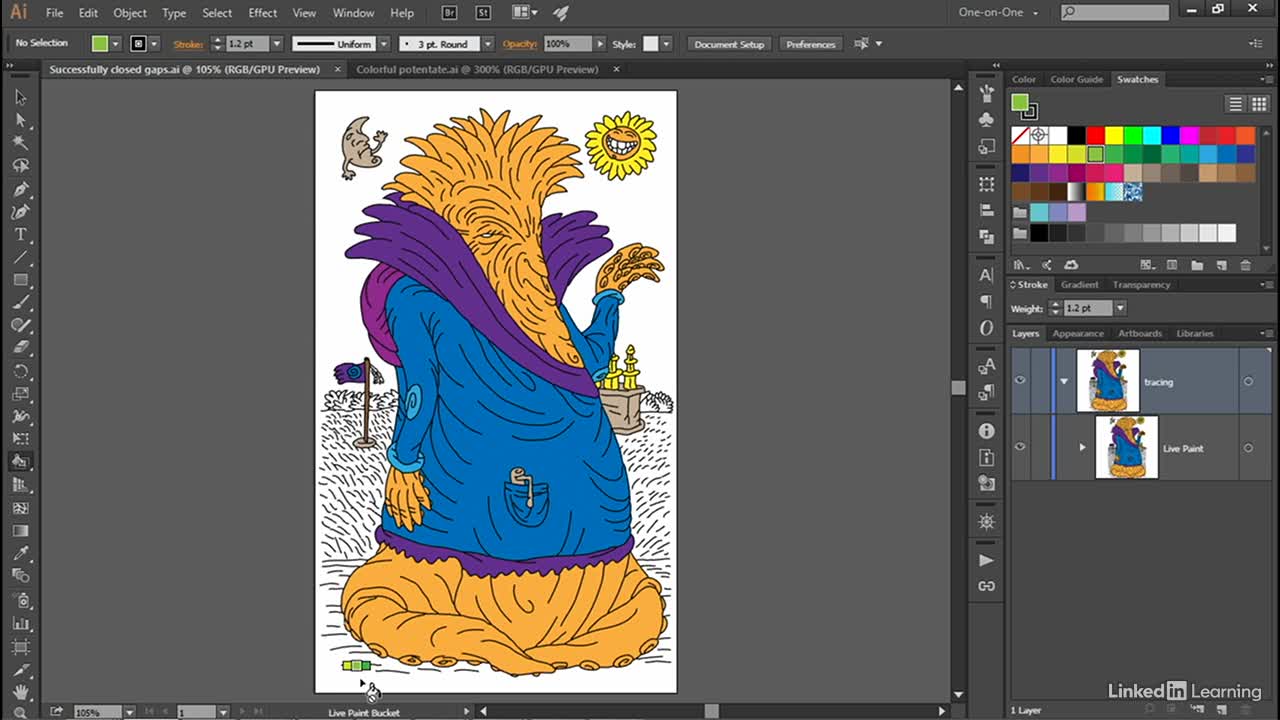The width and height of the screenshot is (1280, 720).
Task: Select the Eyedropper tool
Action: coord(20,553)
